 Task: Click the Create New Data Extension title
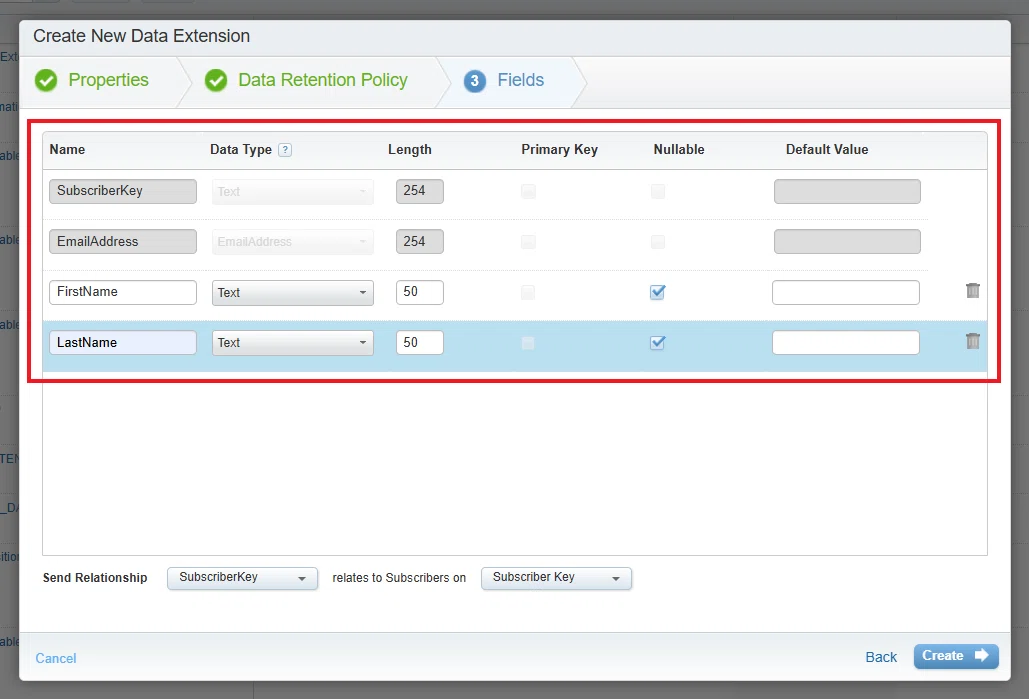142,36
